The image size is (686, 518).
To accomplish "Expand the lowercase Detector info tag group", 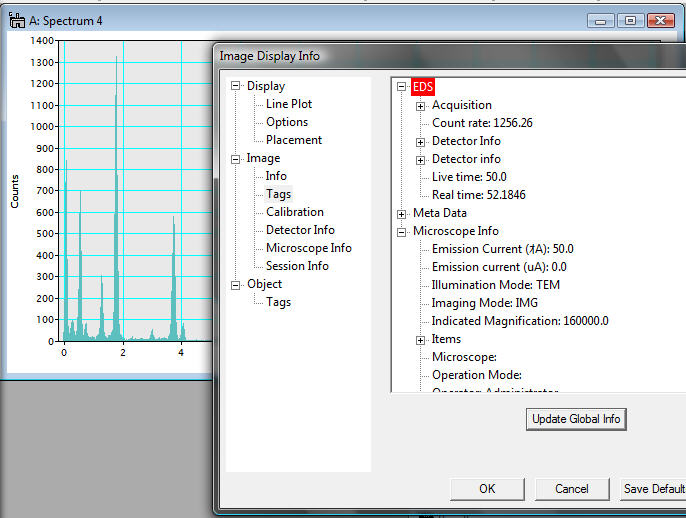I will (420, 160).
